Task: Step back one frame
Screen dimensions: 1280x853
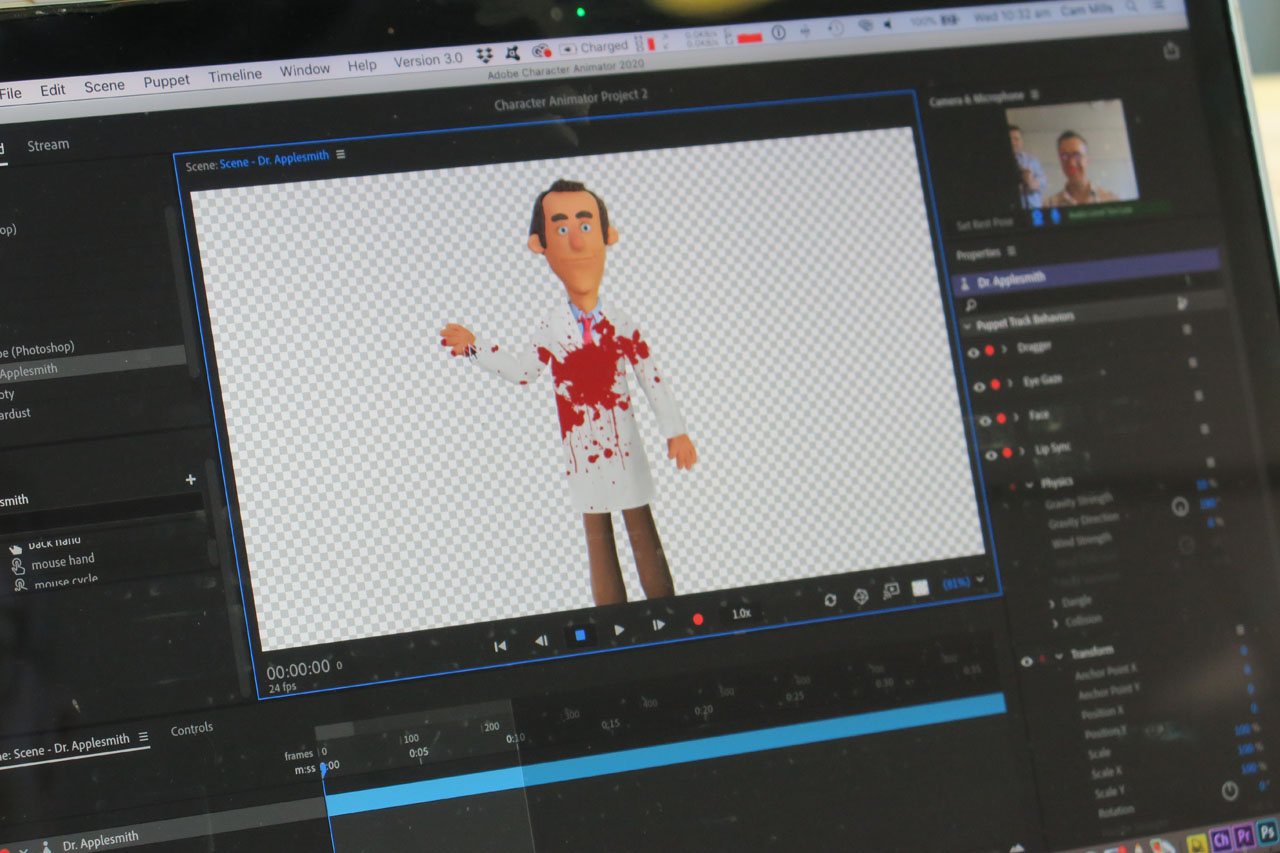Action: pyautogui.click(x=540, y=641)
